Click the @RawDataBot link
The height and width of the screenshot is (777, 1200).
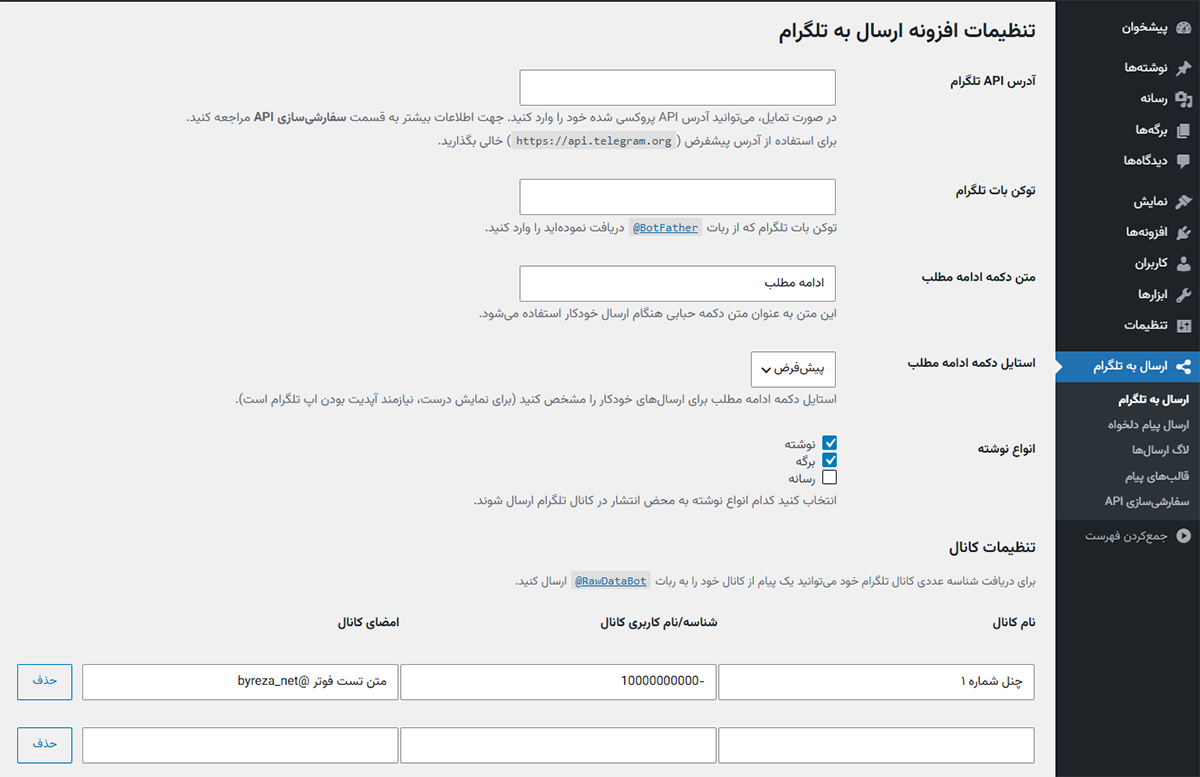pyautogui.click(x=610, y=581)
